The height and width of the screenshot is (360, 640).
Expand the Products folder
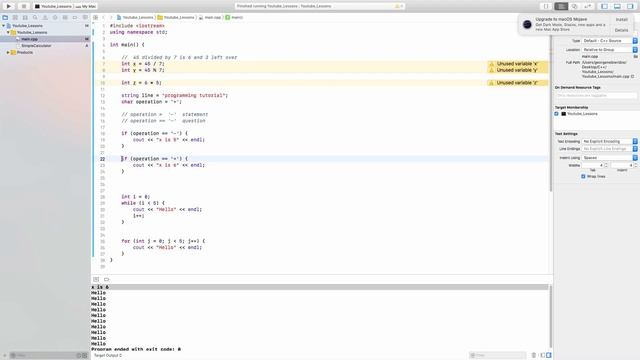pos(8,52)
